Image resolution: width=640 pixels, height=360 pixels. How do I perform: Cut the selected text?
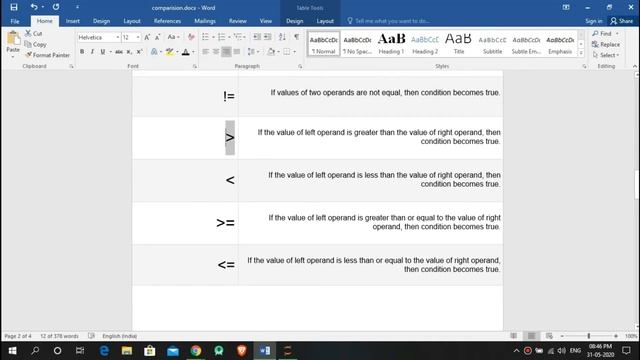pyautogui.click(x=33, y=33)
